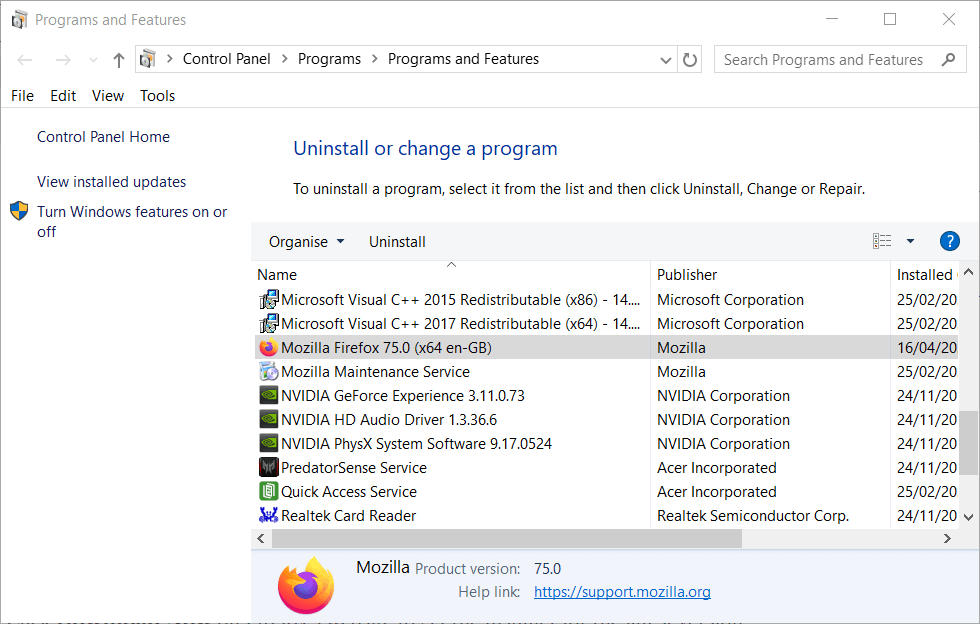The width and height of the screenshot is (980, 624).
Task: Select Mozilla Maintenance Service name
Action: (x=375, y=372)
